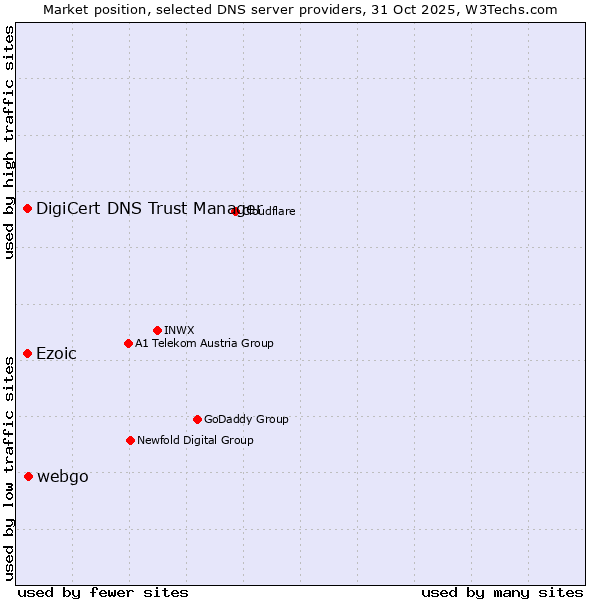
Task: Select the webgo text label
Action: [x=62, y=476]
